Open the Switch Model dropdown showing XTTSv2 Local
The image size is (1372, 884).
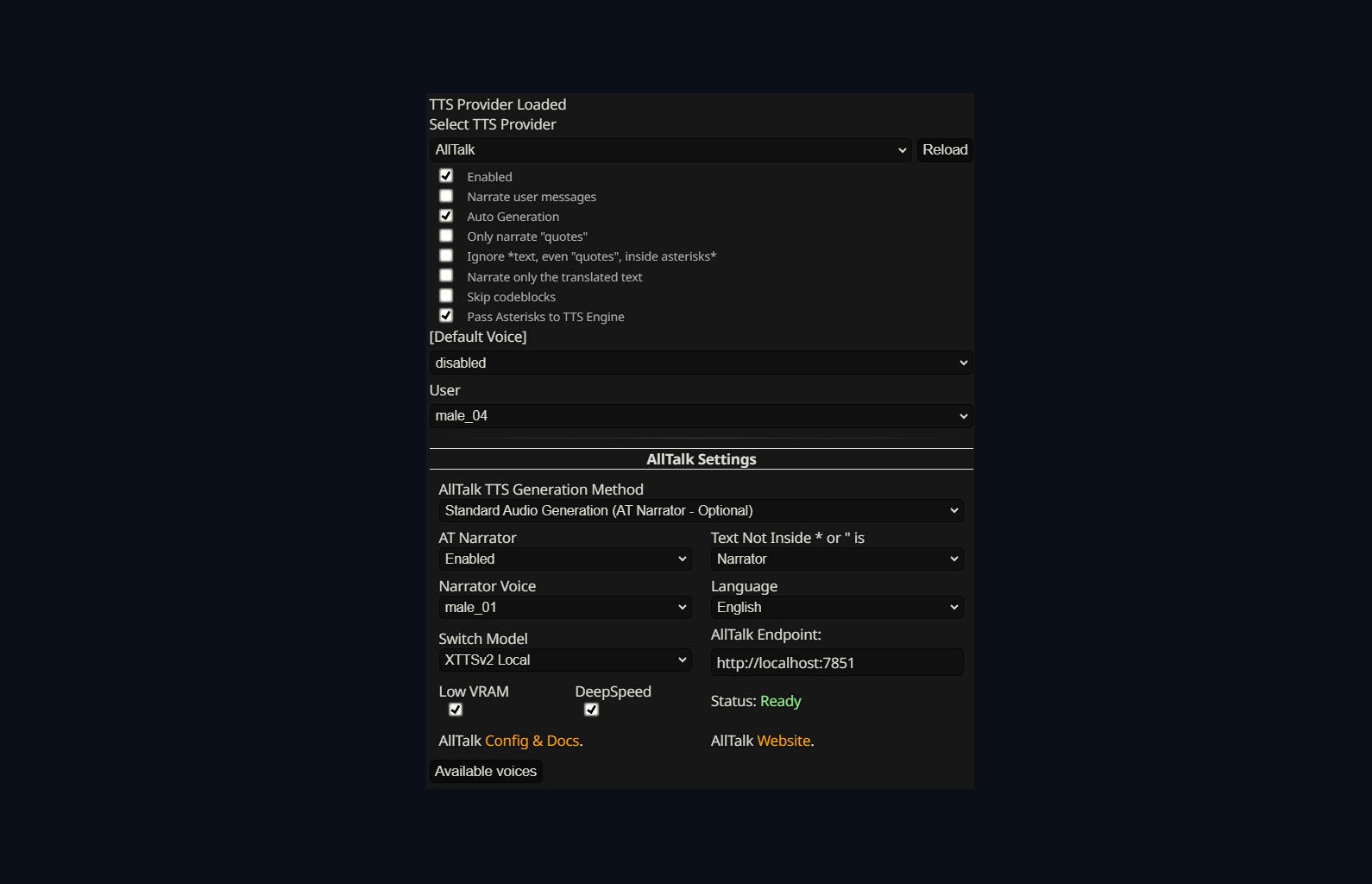[x=565, y=660]
